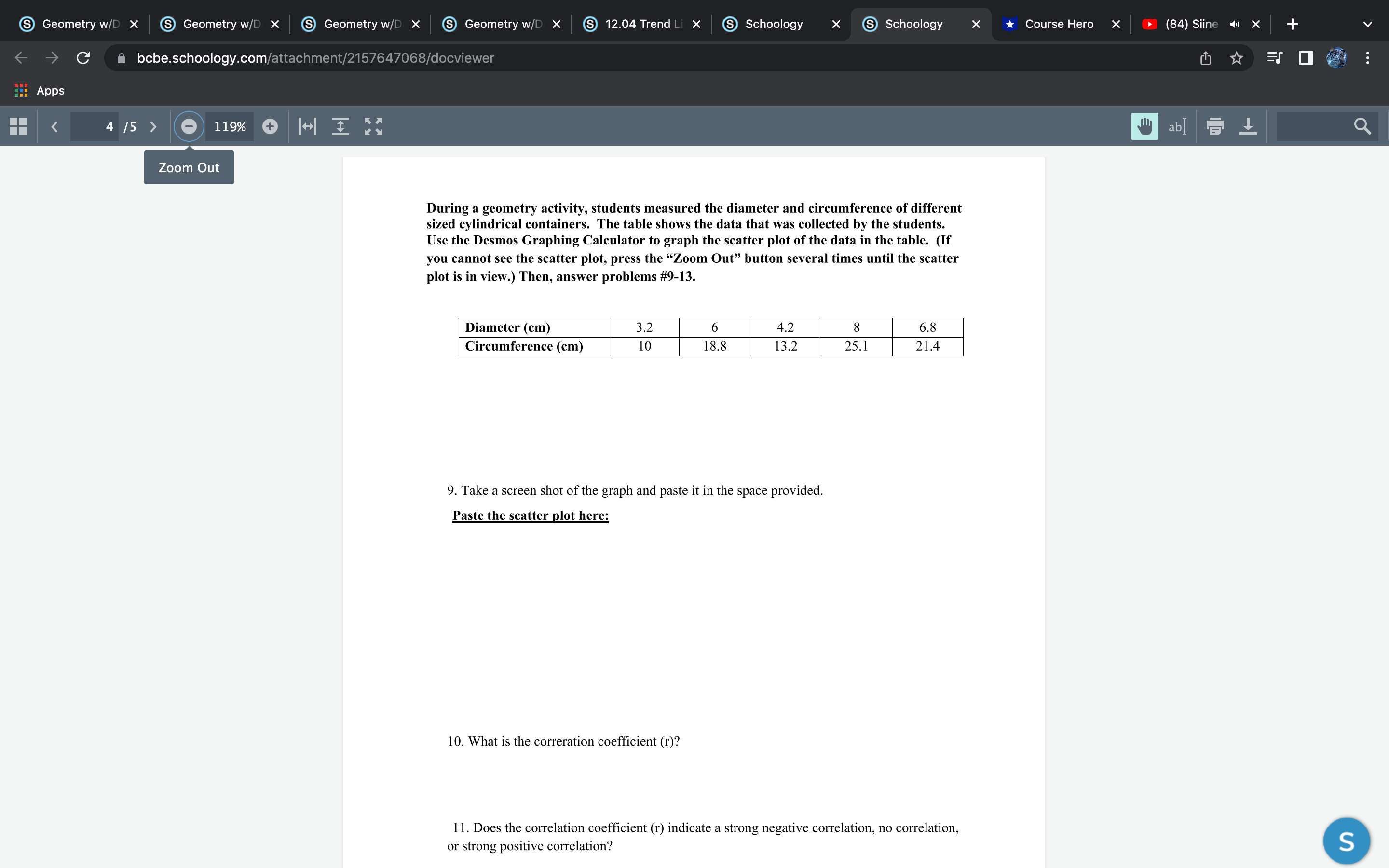Download the document file
The image size is (1389, 868).
(1248, 126)
